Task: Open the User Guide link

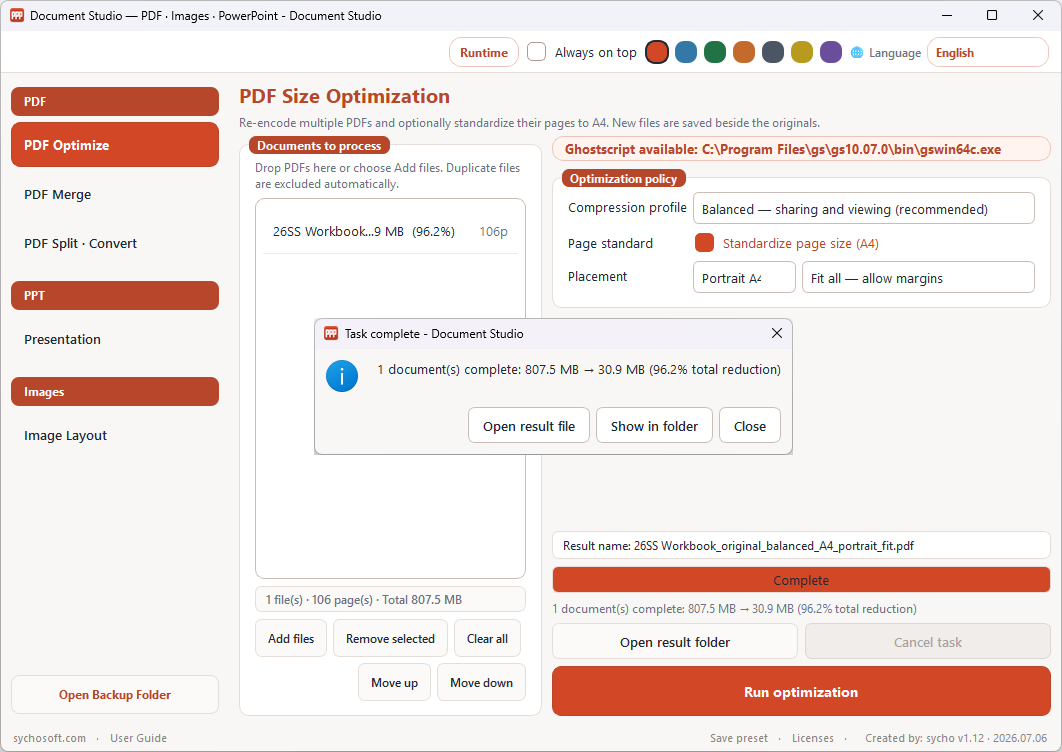Action: (x=138, y=738)
